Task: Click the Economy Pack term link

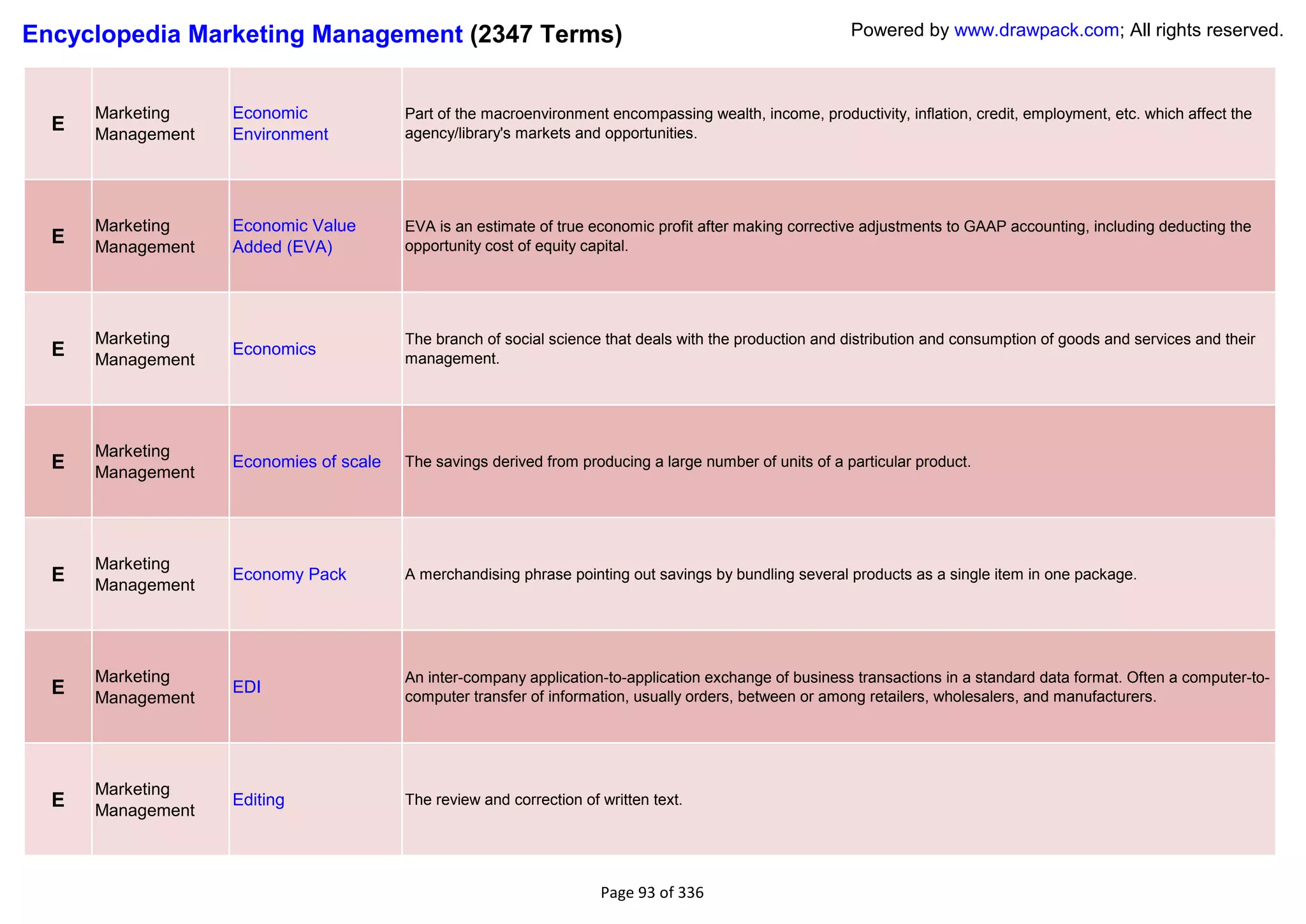Action: [x=289, y=575]
